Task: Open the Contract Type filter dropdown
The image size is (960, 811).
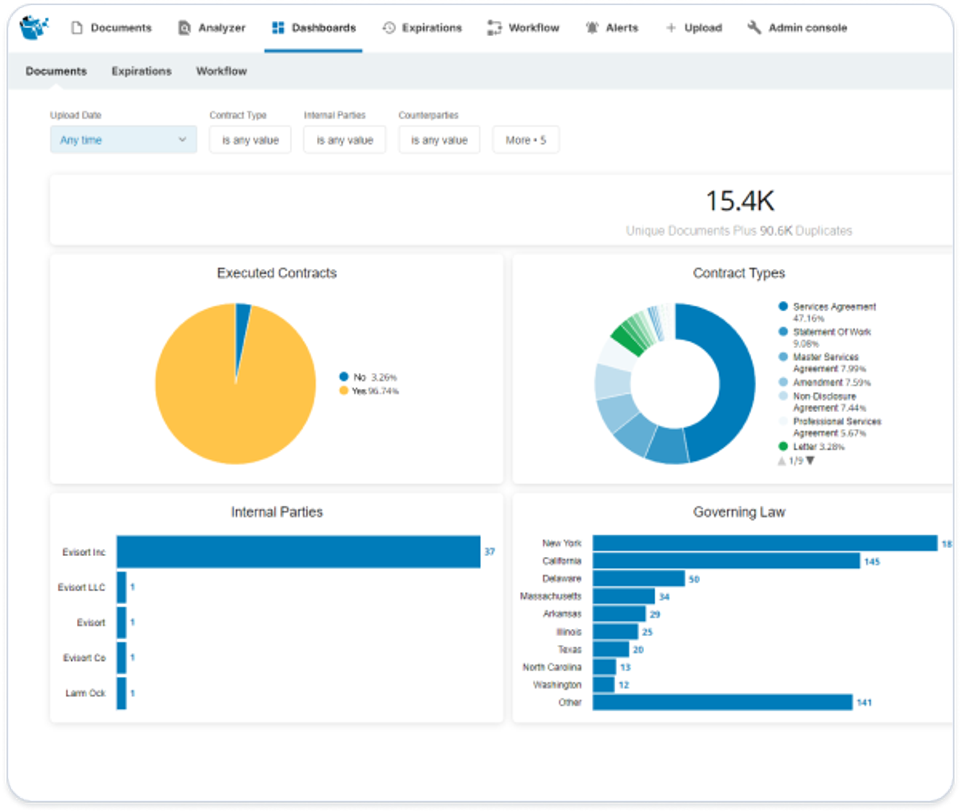Action: 249,139
